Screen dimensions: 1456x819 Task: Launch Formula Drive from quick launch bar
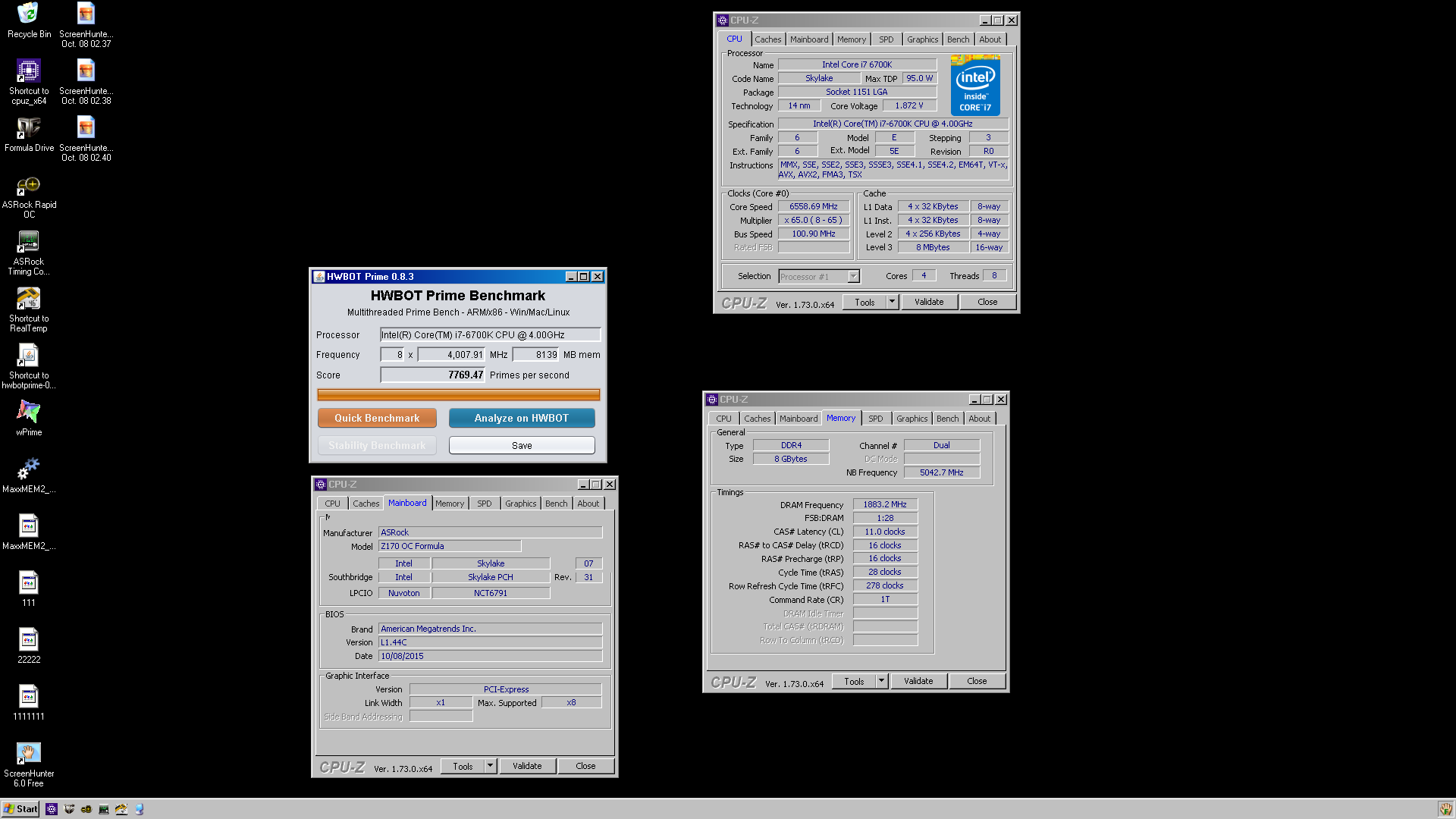(x=69, y=809)
